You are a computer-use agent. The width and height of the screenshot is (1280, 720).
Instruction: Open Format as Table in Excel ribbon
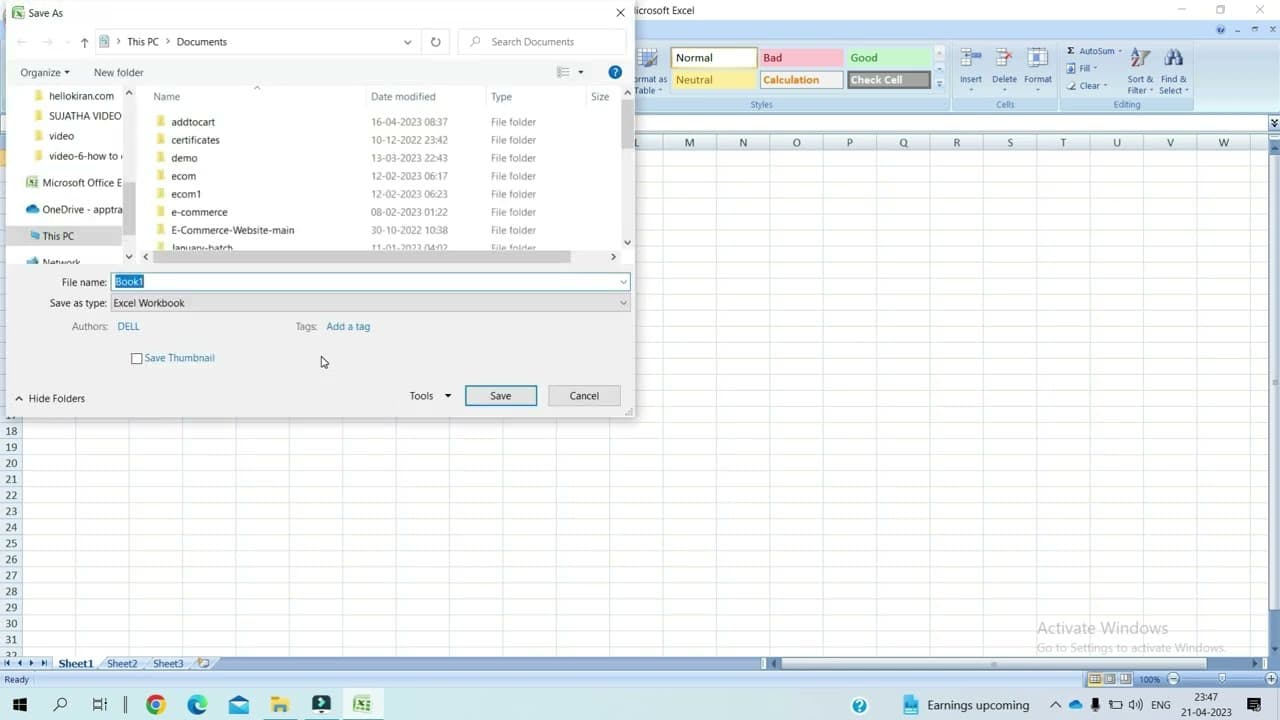coord(650,70)
